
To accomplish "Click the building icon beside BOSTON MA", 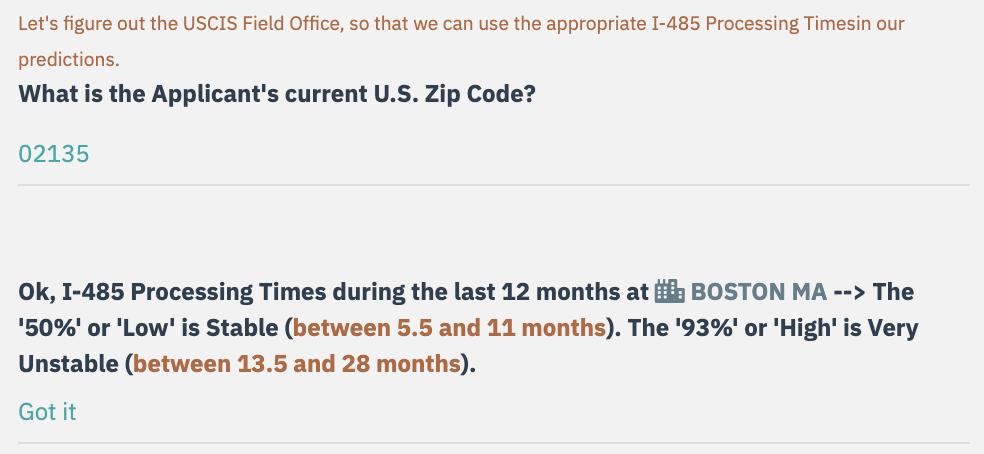I will pyautogui.click(x=669, y=292).
